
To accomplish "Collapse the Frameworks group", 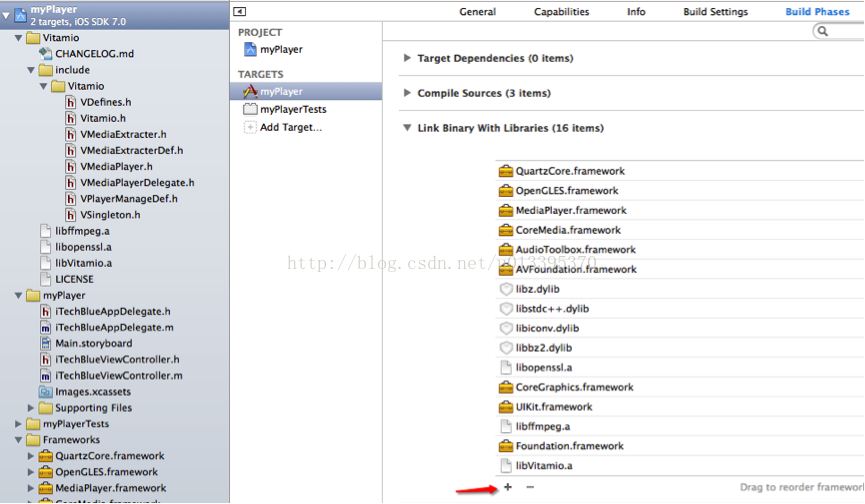I will [x=18, y=440].
